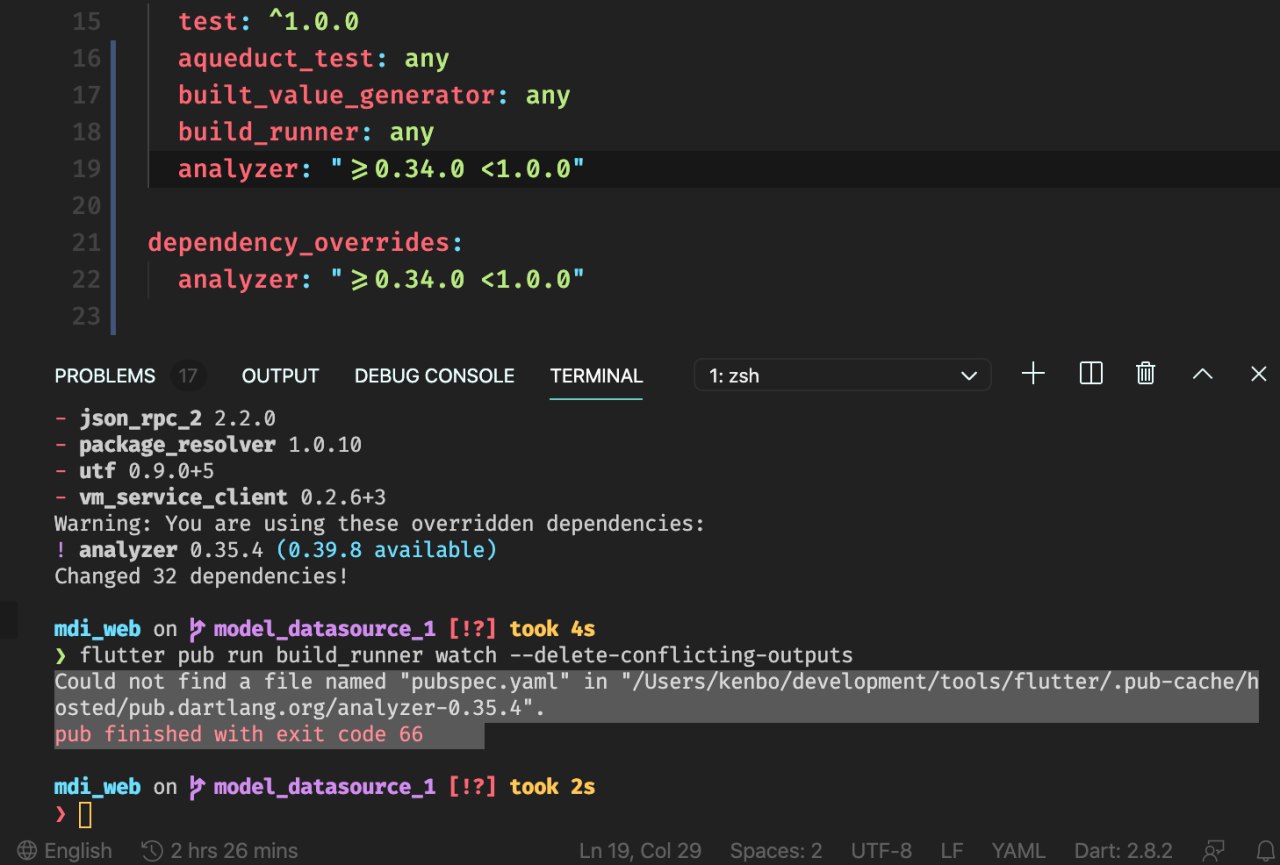Click line number 21 in the gutter
Screen dimensions: 1280x865
(x=87, y=242)
